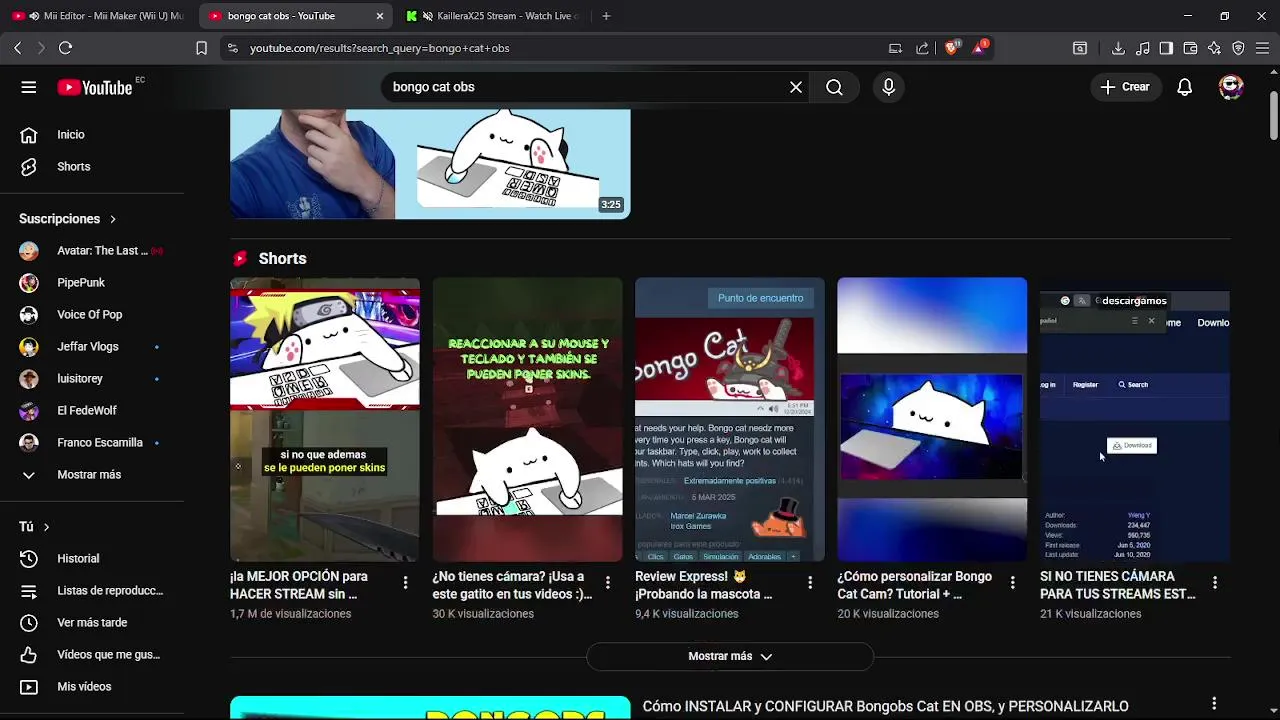Open the 3:25 Bongo Cat video thumbnail
Viewport: 1280px width, 720px height.
point(430,164)
